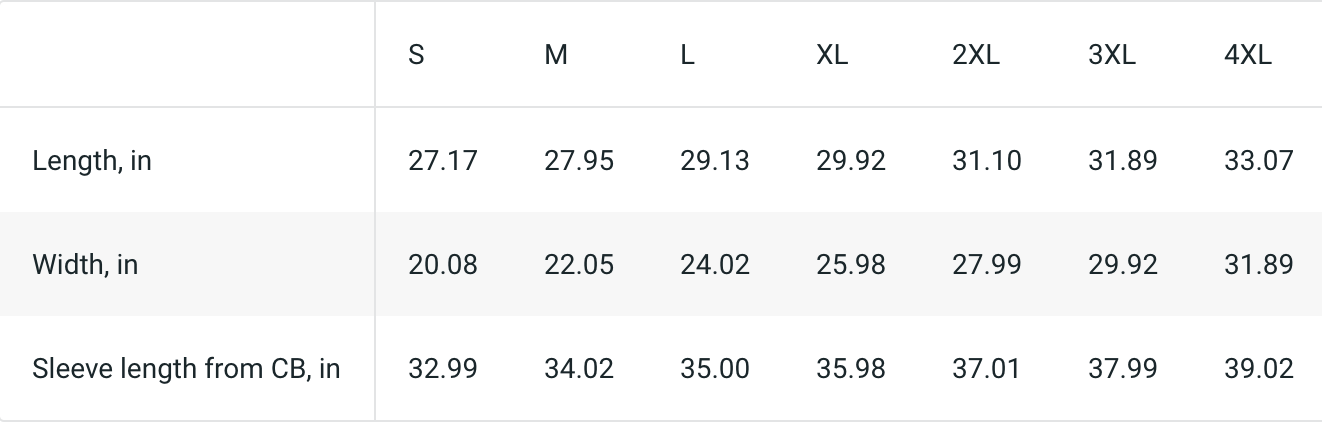The image size is (1322, 422).
Task: Click the 4XL size column header
Action: (x=1248, y=55)
